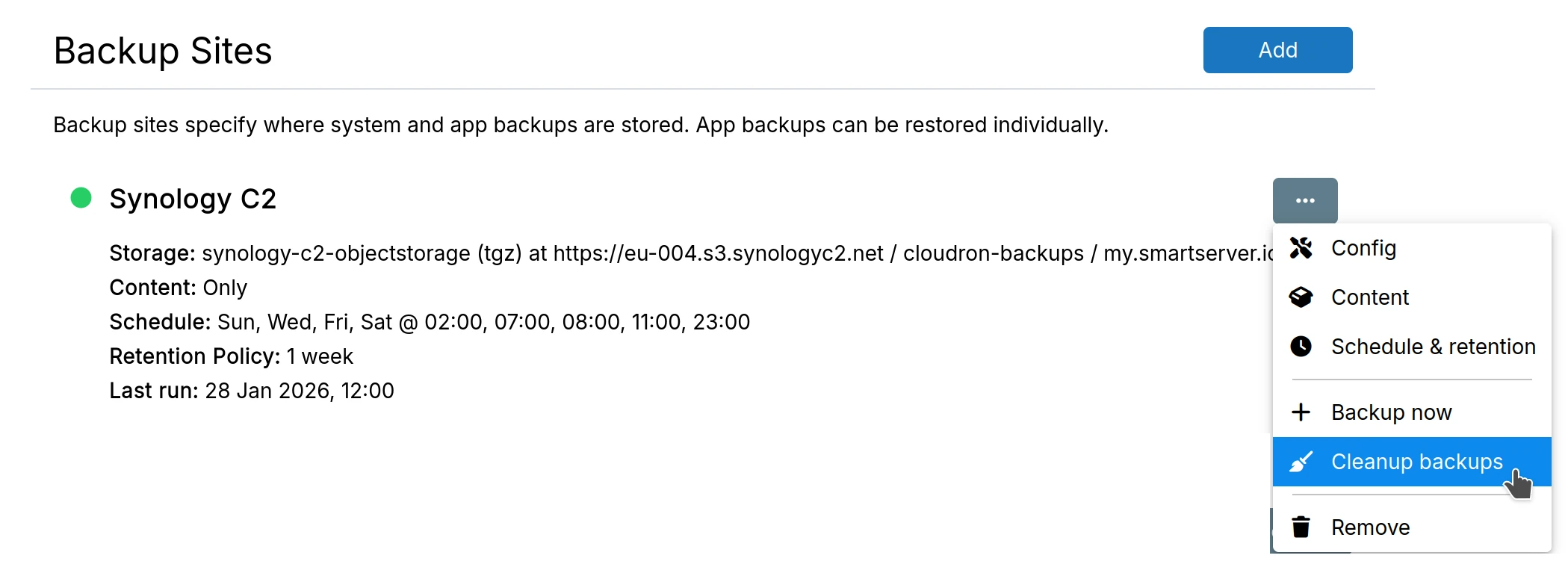The width and height of the screenshot is (1568, 576).
Task: Select Remove from the context menu
Action: [x=1370, y=527]
